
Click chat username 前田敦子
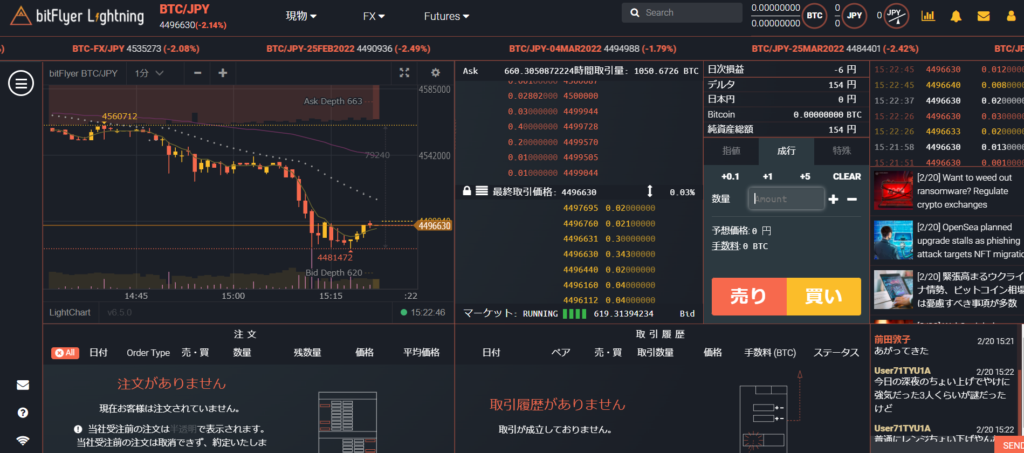892,339
